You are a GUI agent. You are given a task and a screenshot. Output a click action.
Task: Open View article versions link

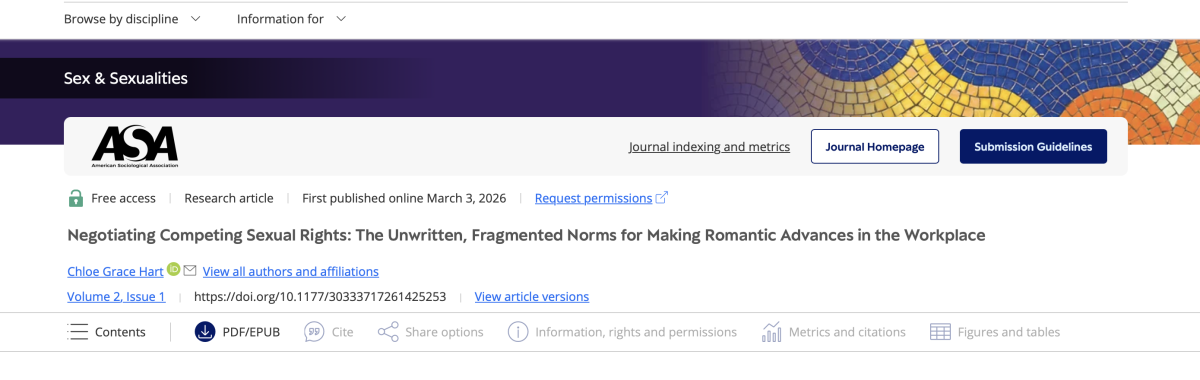532,296
